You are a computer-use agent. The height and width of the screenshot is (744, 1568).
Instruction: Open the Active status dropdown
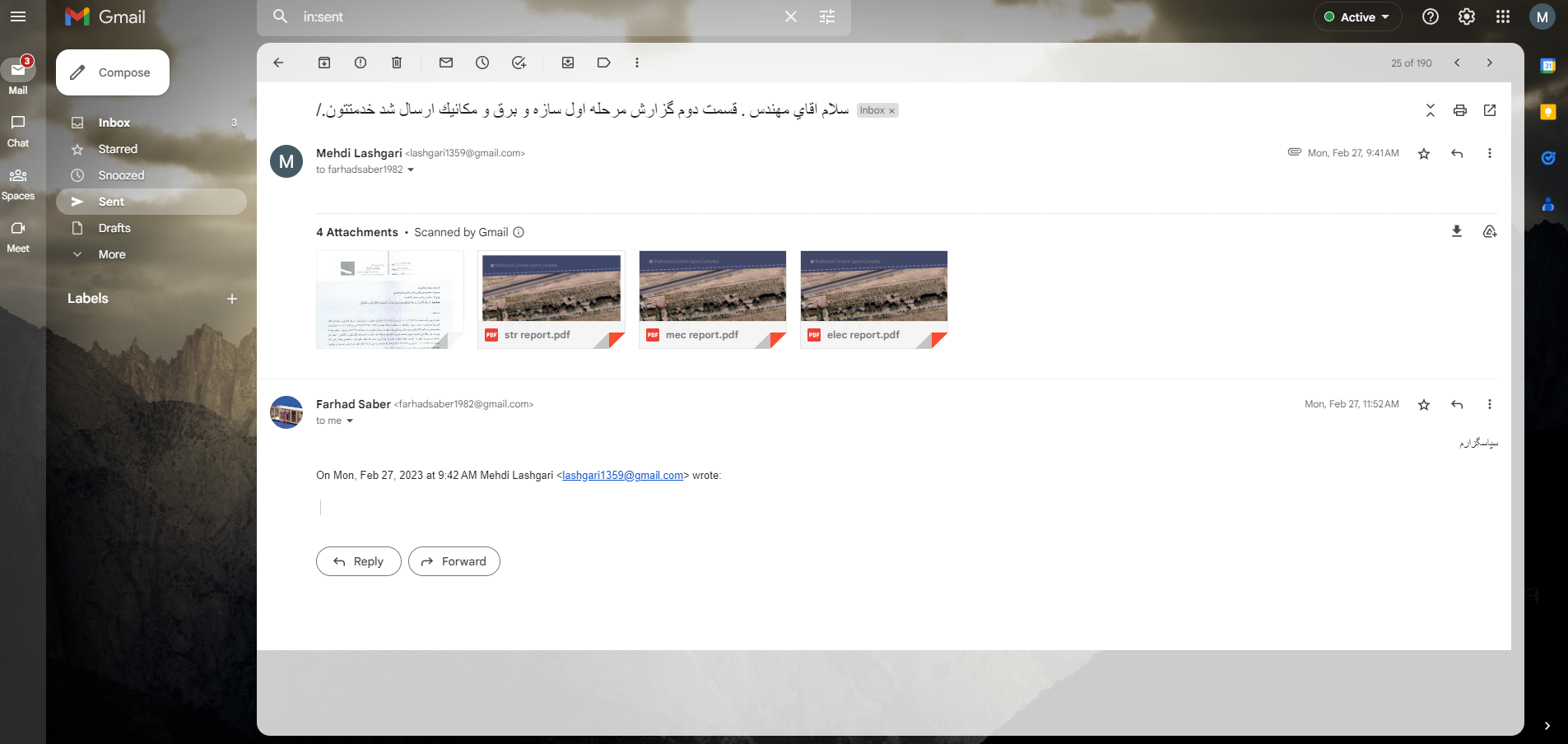pyautogui.click(x=1357, y=17)
